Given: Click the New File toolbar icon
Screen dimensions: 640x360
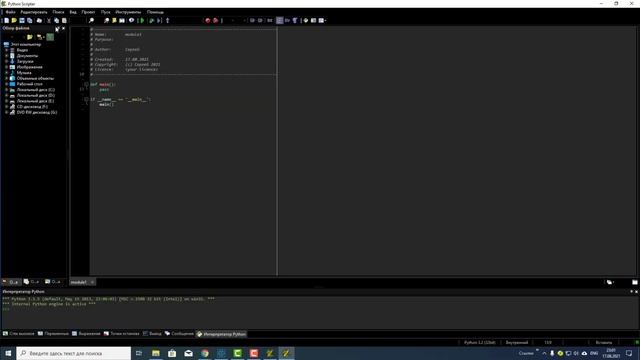Looking at the screenshot, I should [x=7, y=20].
